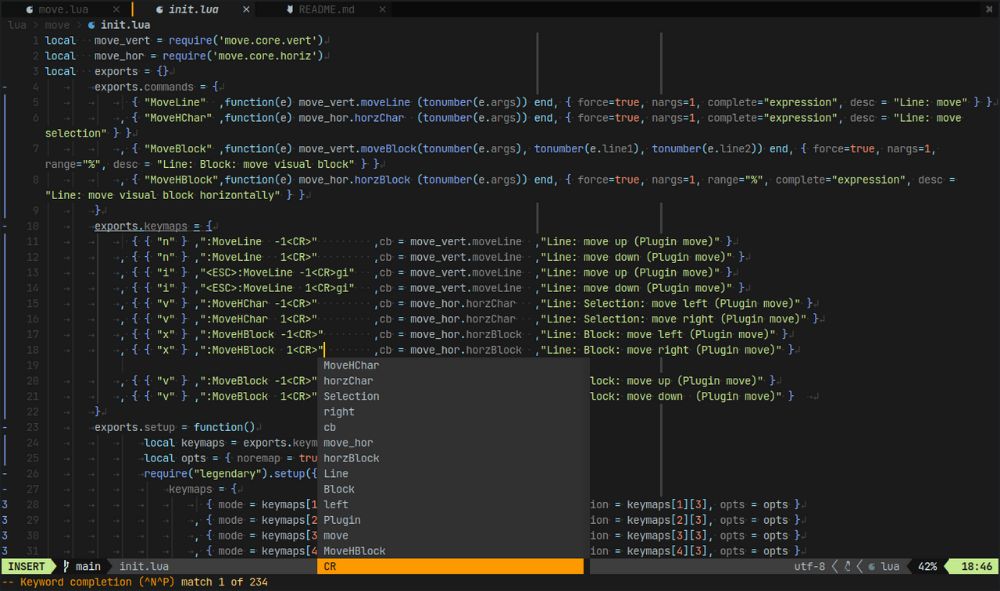Viewport: 1000px width, 591px height.
Task: Click the close icon at tabline's far right
Action: [989, 10]
